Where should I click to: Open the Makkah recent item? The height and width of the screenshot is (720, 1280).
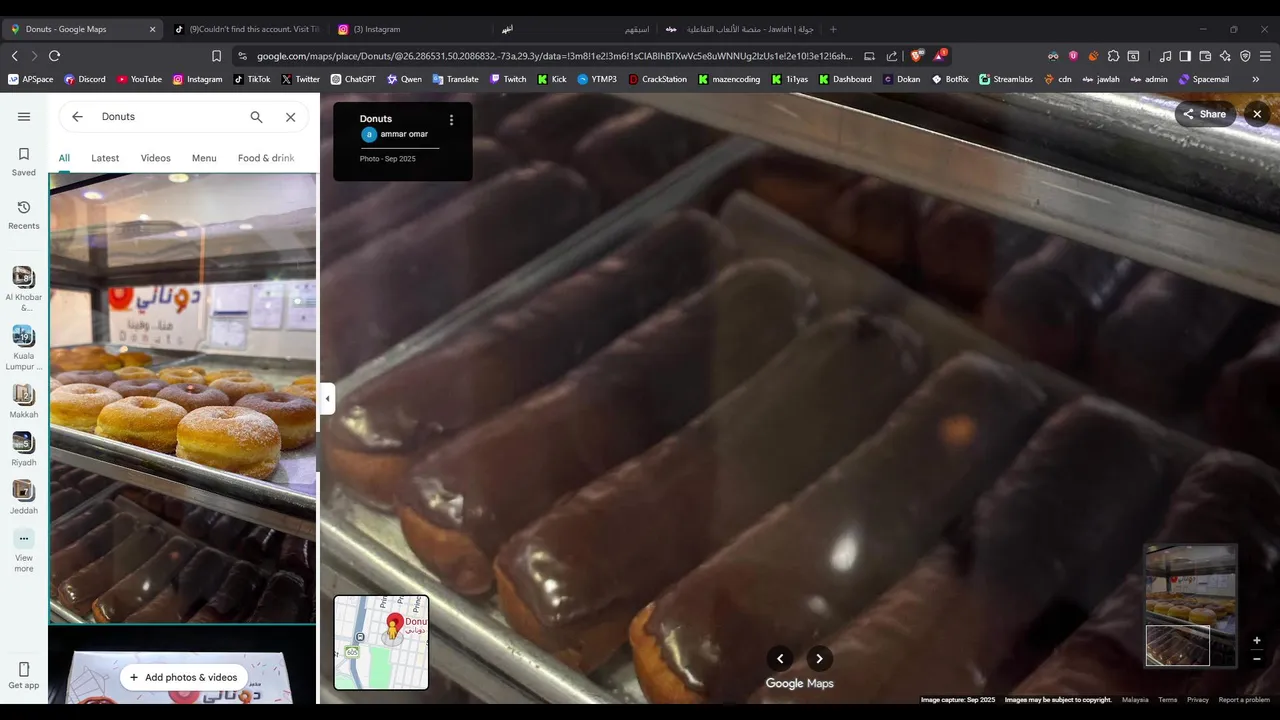coord(24,401)
